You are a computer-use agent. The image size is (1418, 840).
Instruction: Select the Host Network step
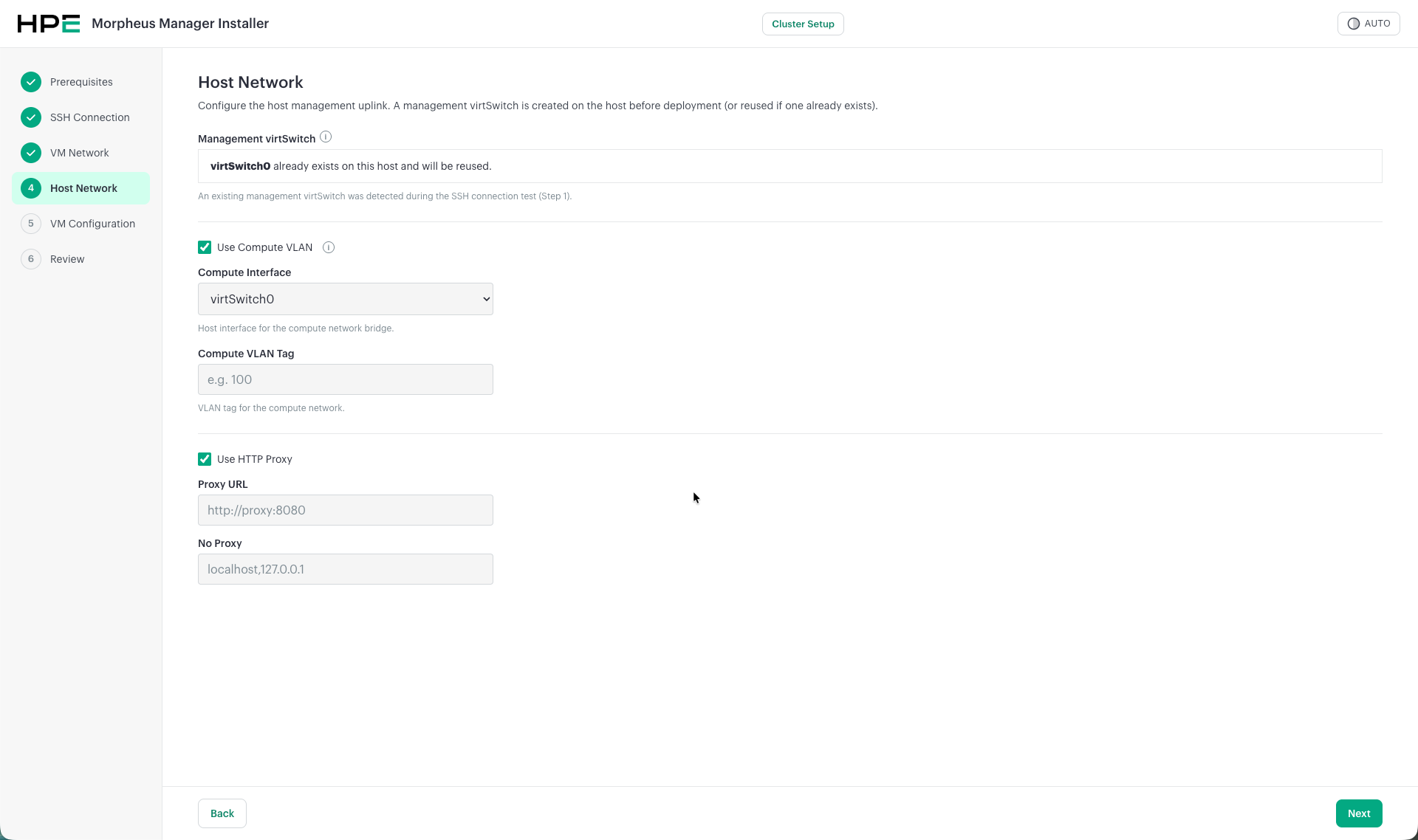[x=81, y=188]
